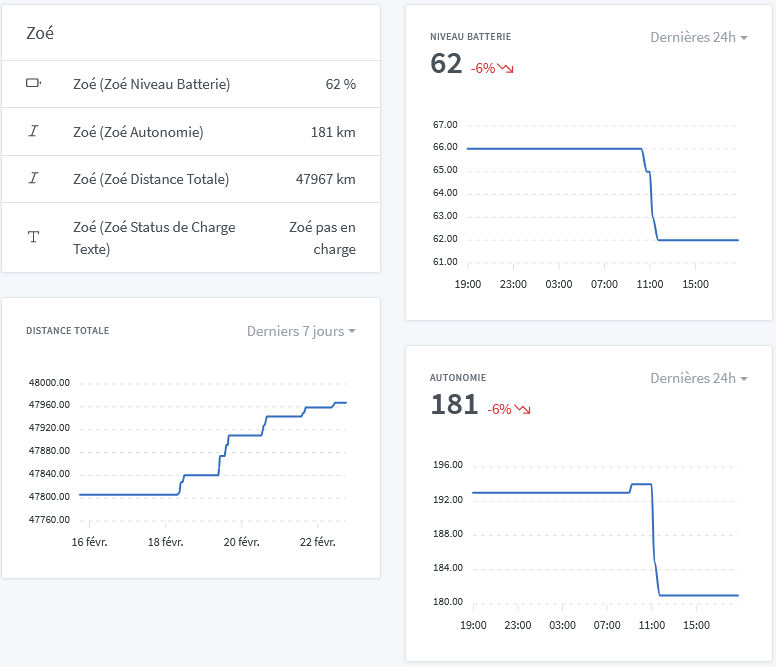This screenshot has width=776, height=667.
Task: Open the Zoé (Zoé Distance Totale) entry
Action: (x=151, y=180)
